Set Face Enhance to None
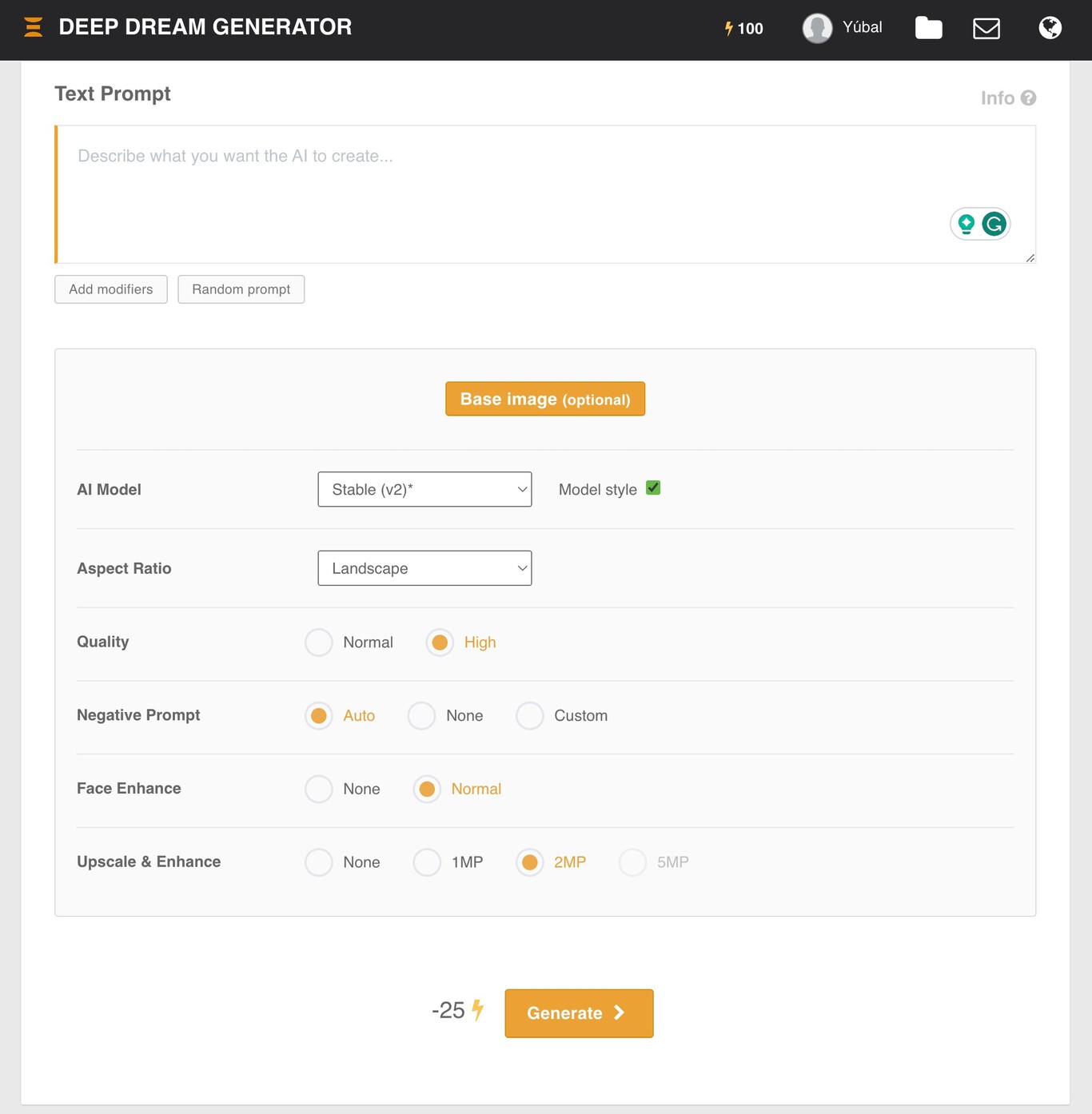 [319, 789]
